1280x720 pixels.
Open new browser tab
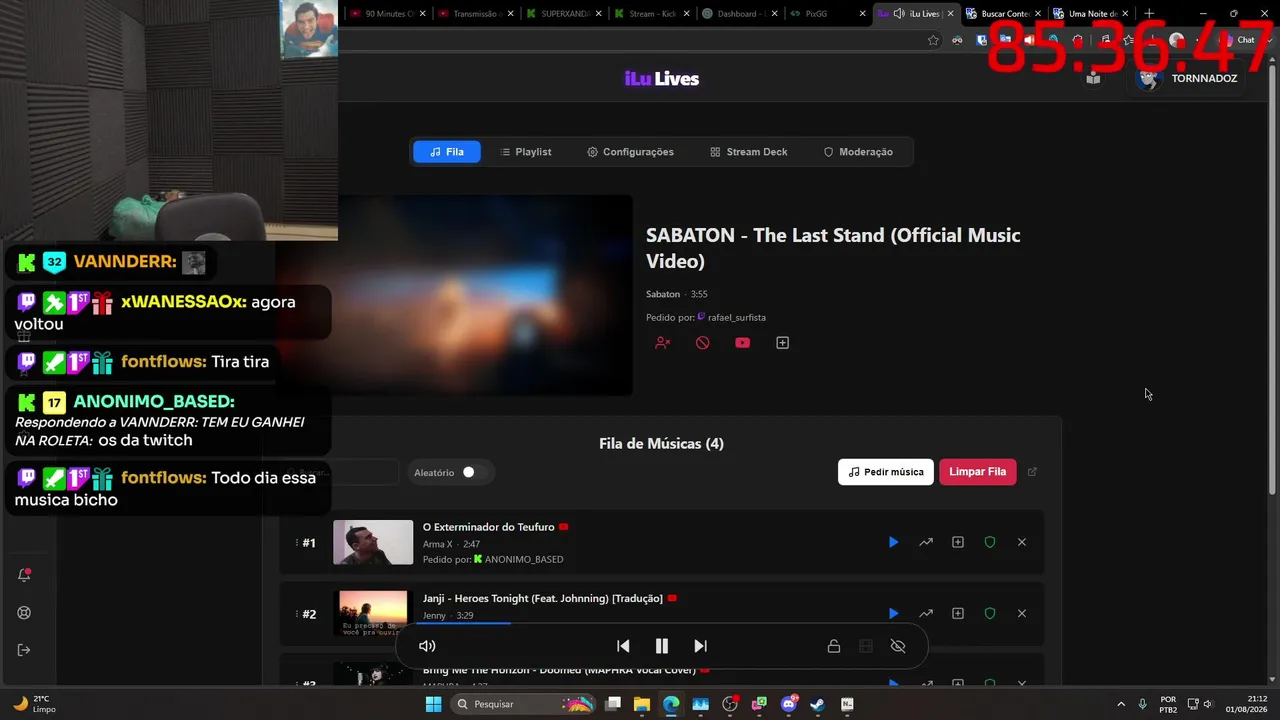pyautogui.click(x=1149, y=14)
